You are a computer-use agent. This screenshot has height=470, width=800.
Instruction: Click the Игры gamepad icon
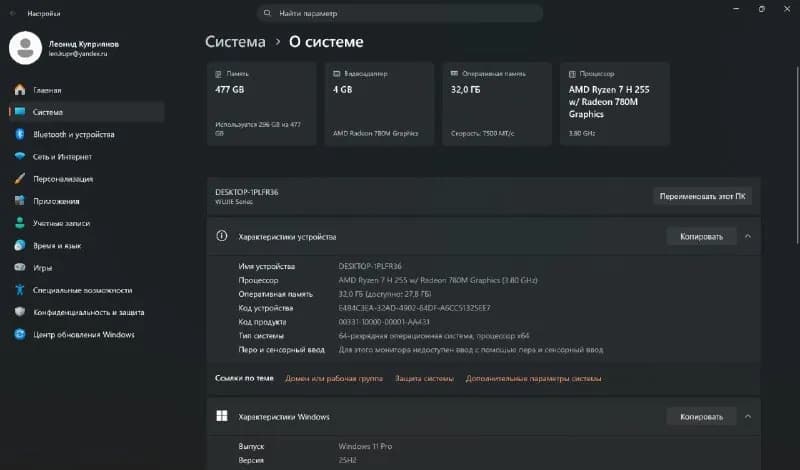20,267
